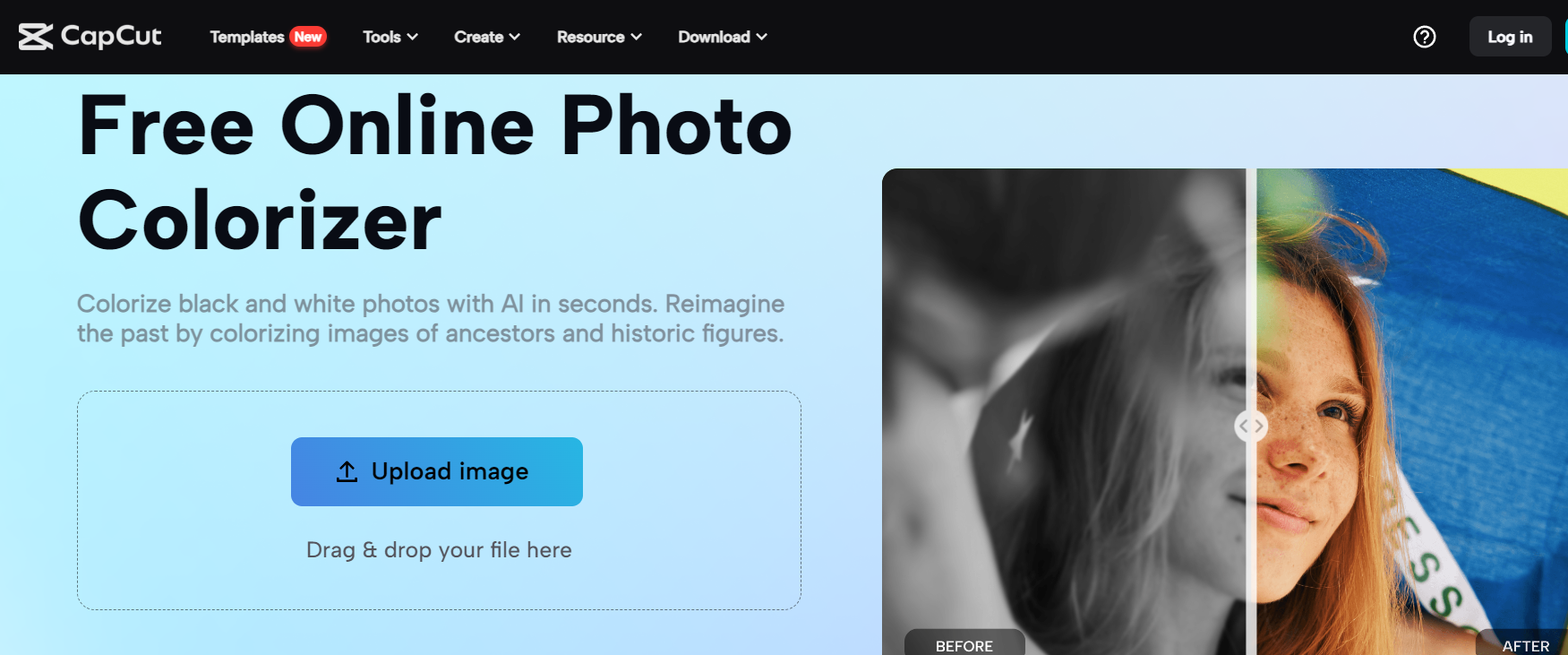Expand the Download dropdown chevron
The image size is (1568, 655).
coord(762,37)
